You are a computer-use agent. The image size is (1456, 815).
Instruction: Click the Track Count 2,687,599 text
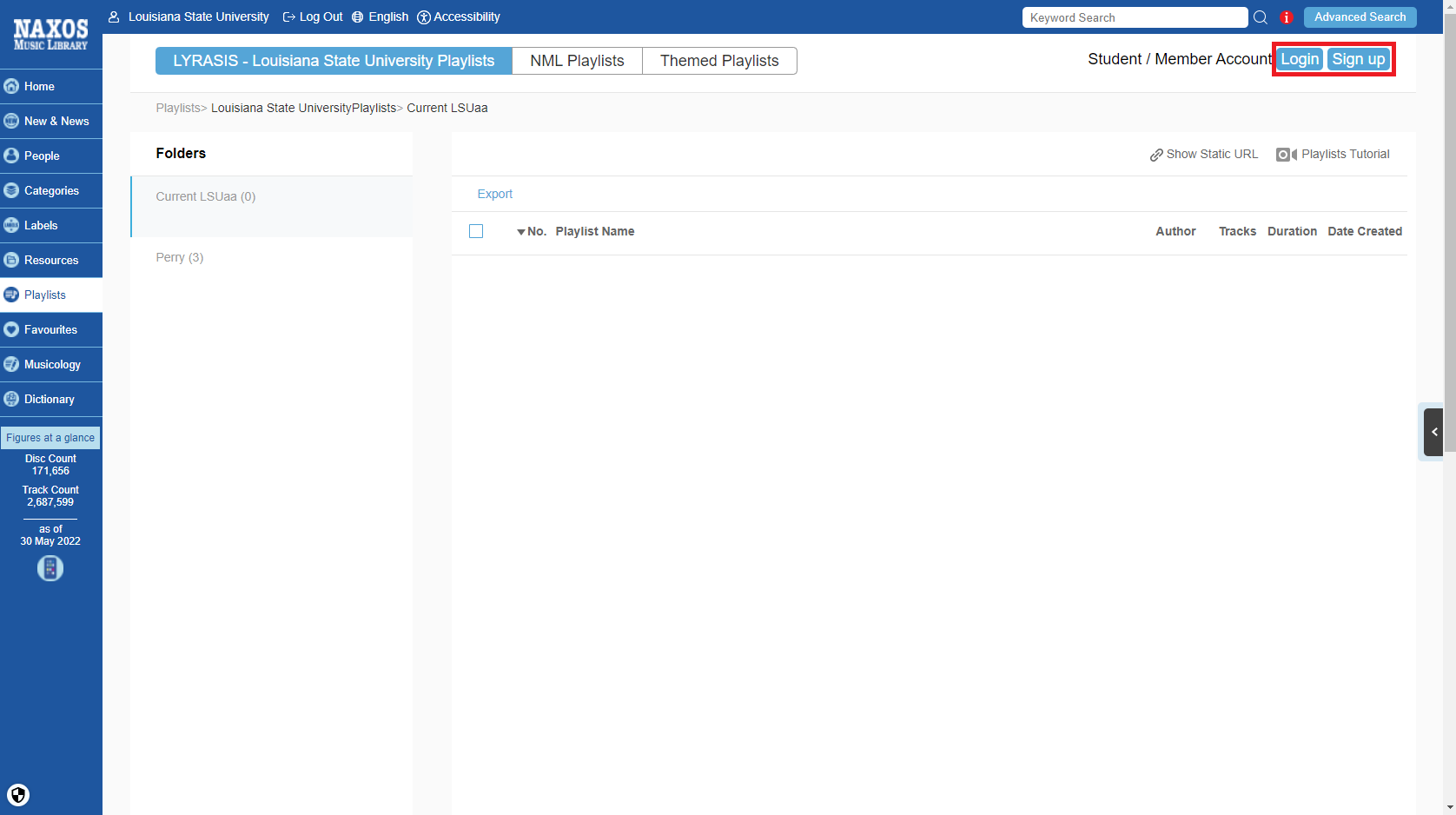point(50,496)
